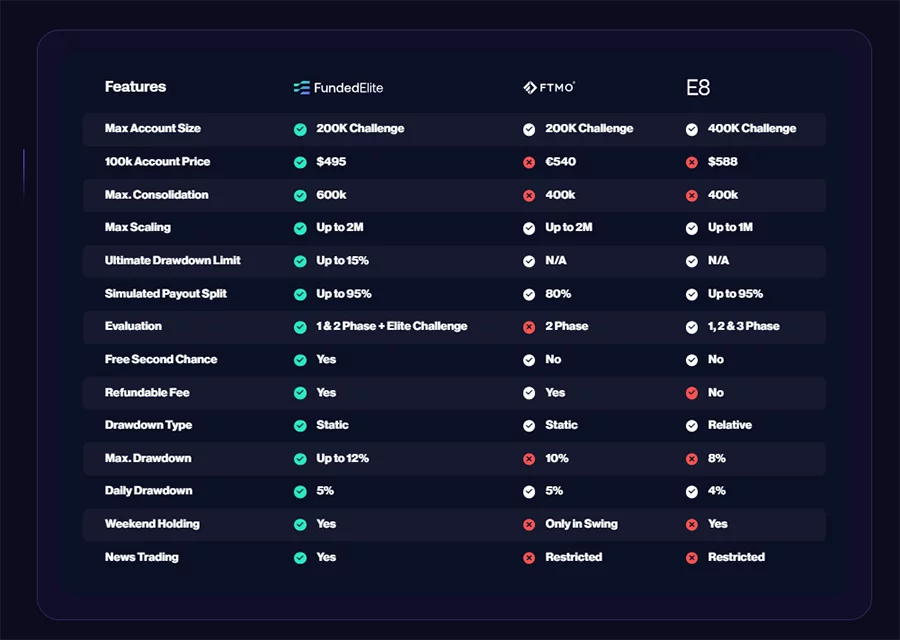Click white check beside E8 4% daily drawdown
The height and width of the screenshot is (640, 900).
(x=692, y=492)
